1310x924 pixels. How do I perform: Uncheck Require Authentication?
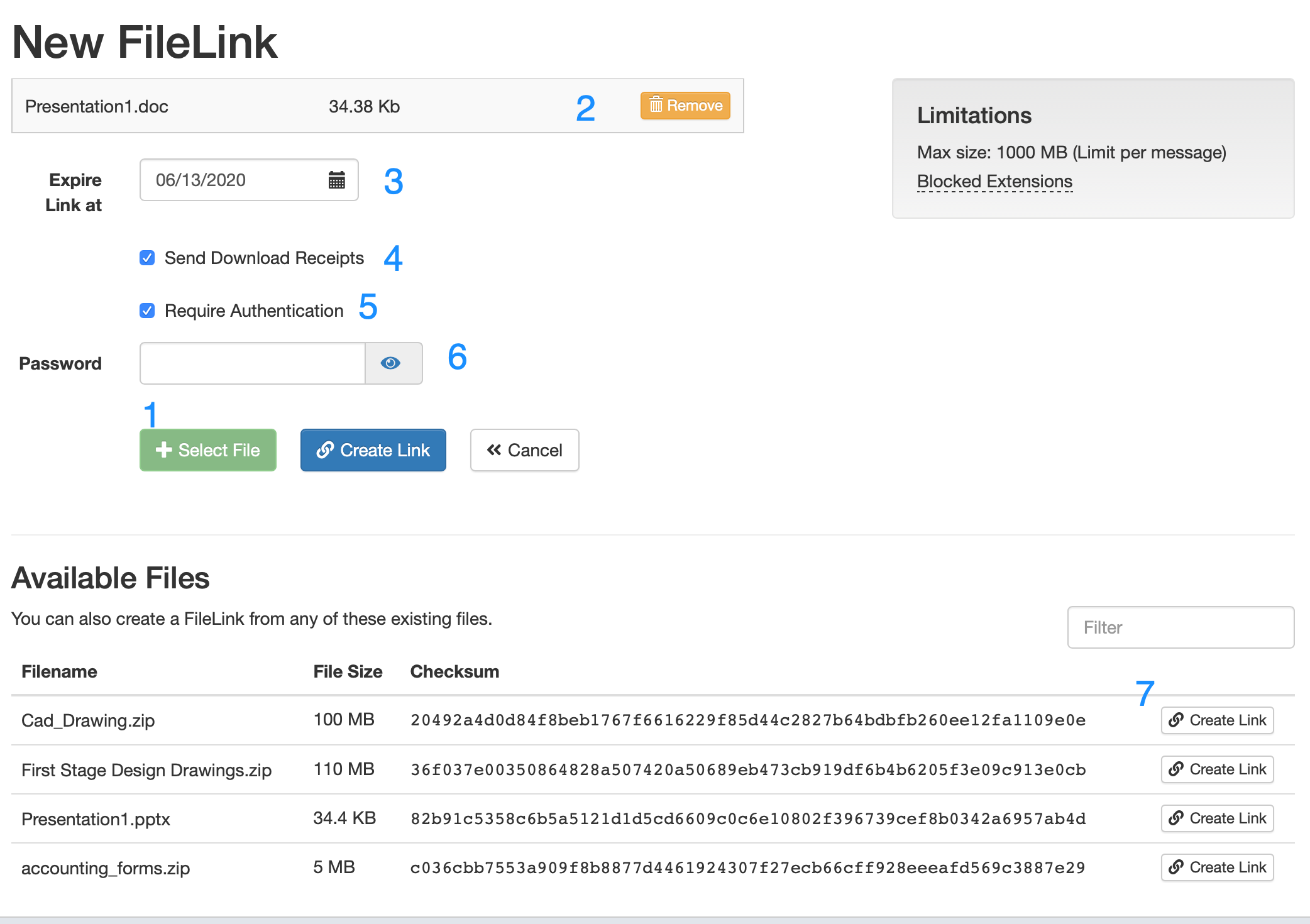[x=146, y=310]
